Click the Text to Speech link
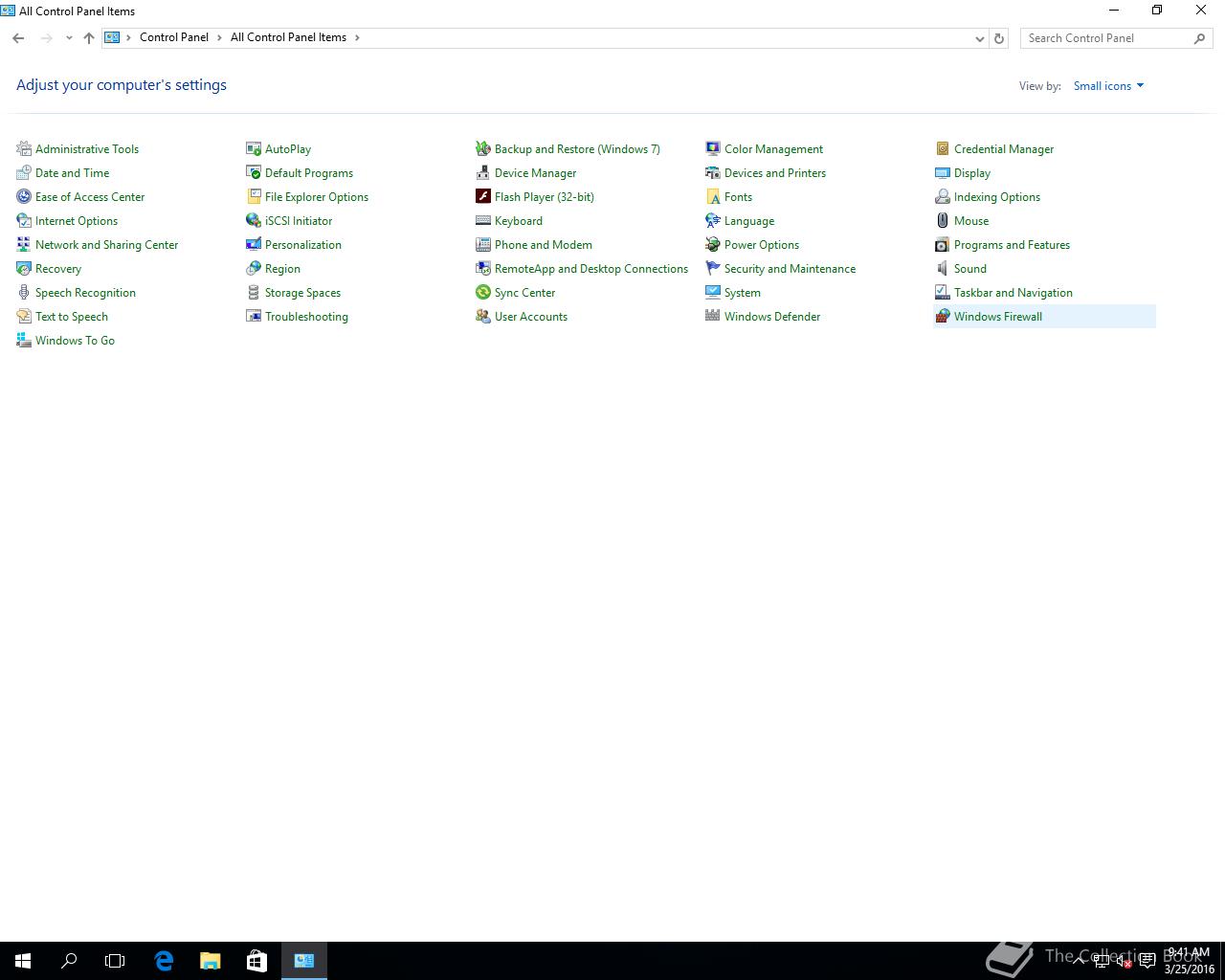 tap(72, 316)
